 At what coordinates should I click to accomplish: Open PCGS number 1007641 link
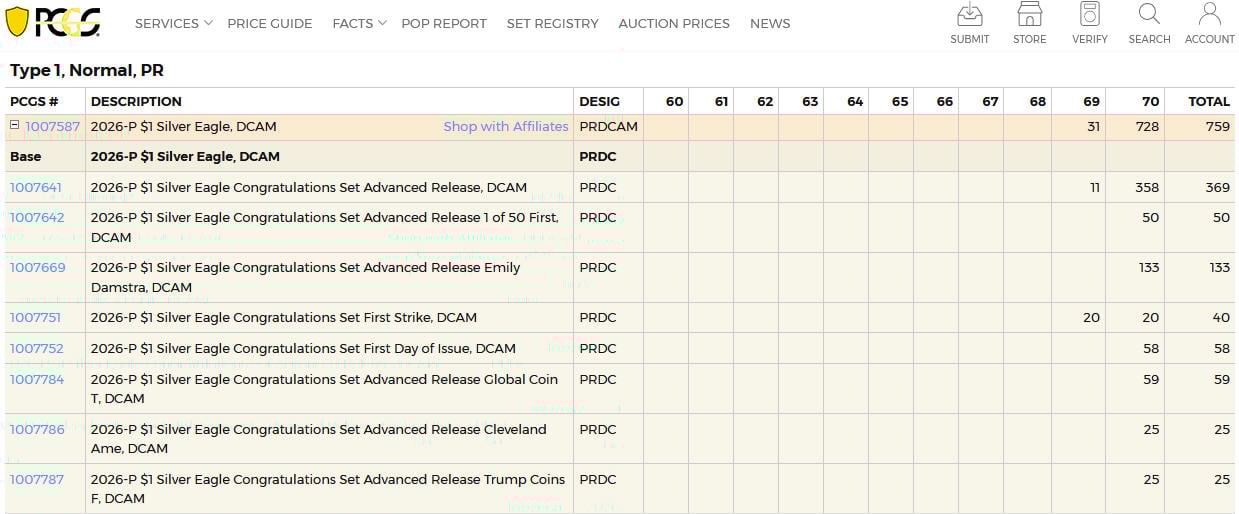coord(36,187)
